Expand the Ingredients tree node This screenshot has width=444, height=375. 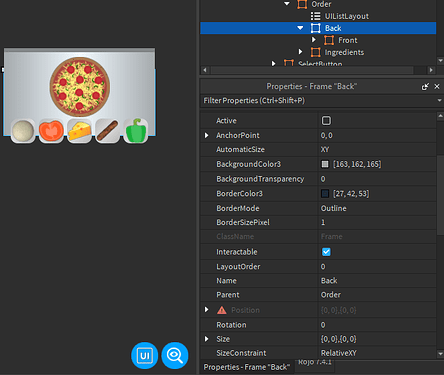pyautogui.click(x=300, y=52)
